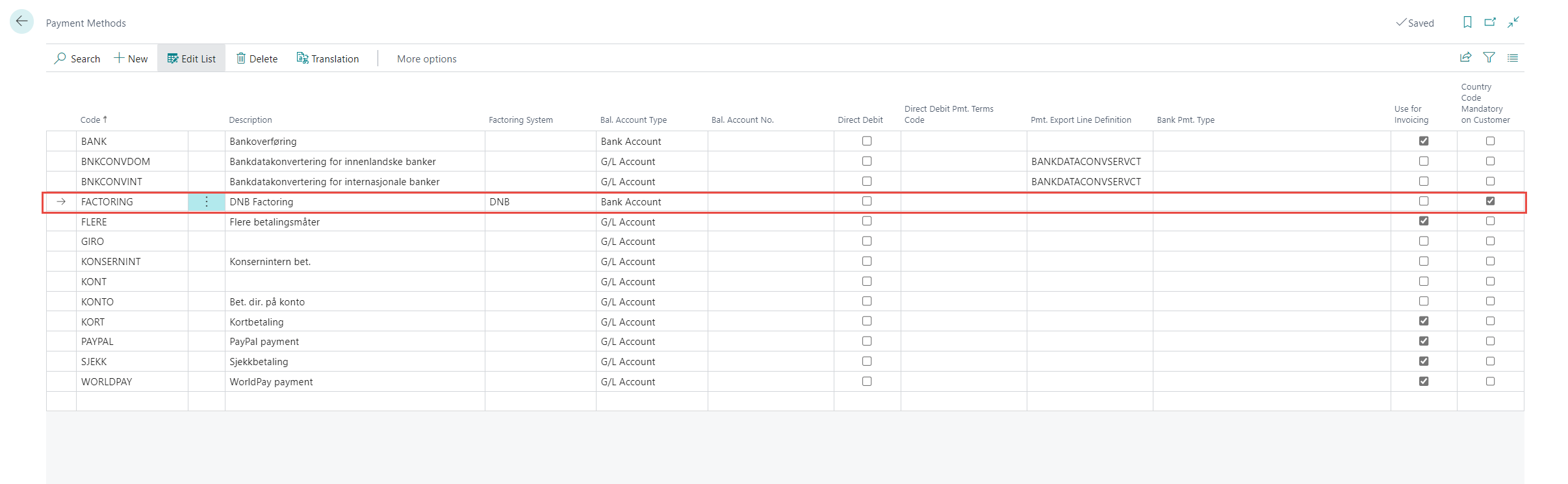Click New to add payment method
The image size is (1568, 484).
coord(131,58)
